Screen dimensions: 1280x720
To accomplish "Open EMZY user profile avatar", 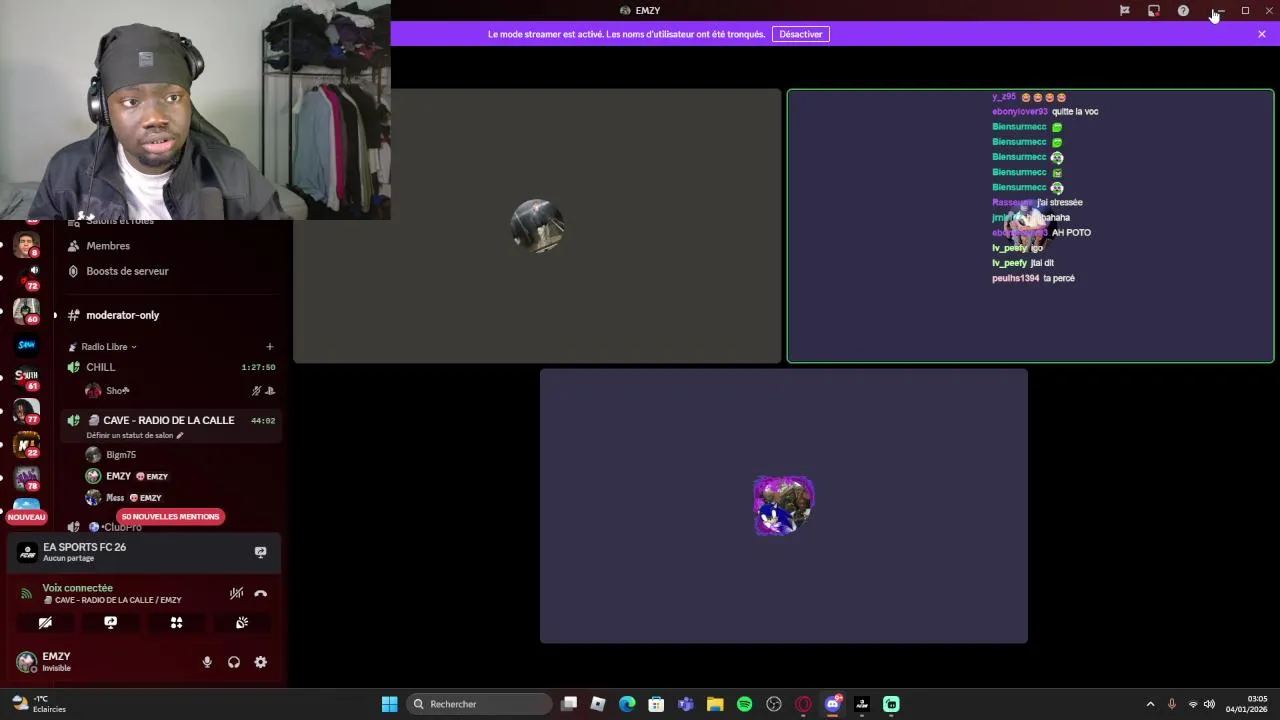I will (x=26, y=662).
